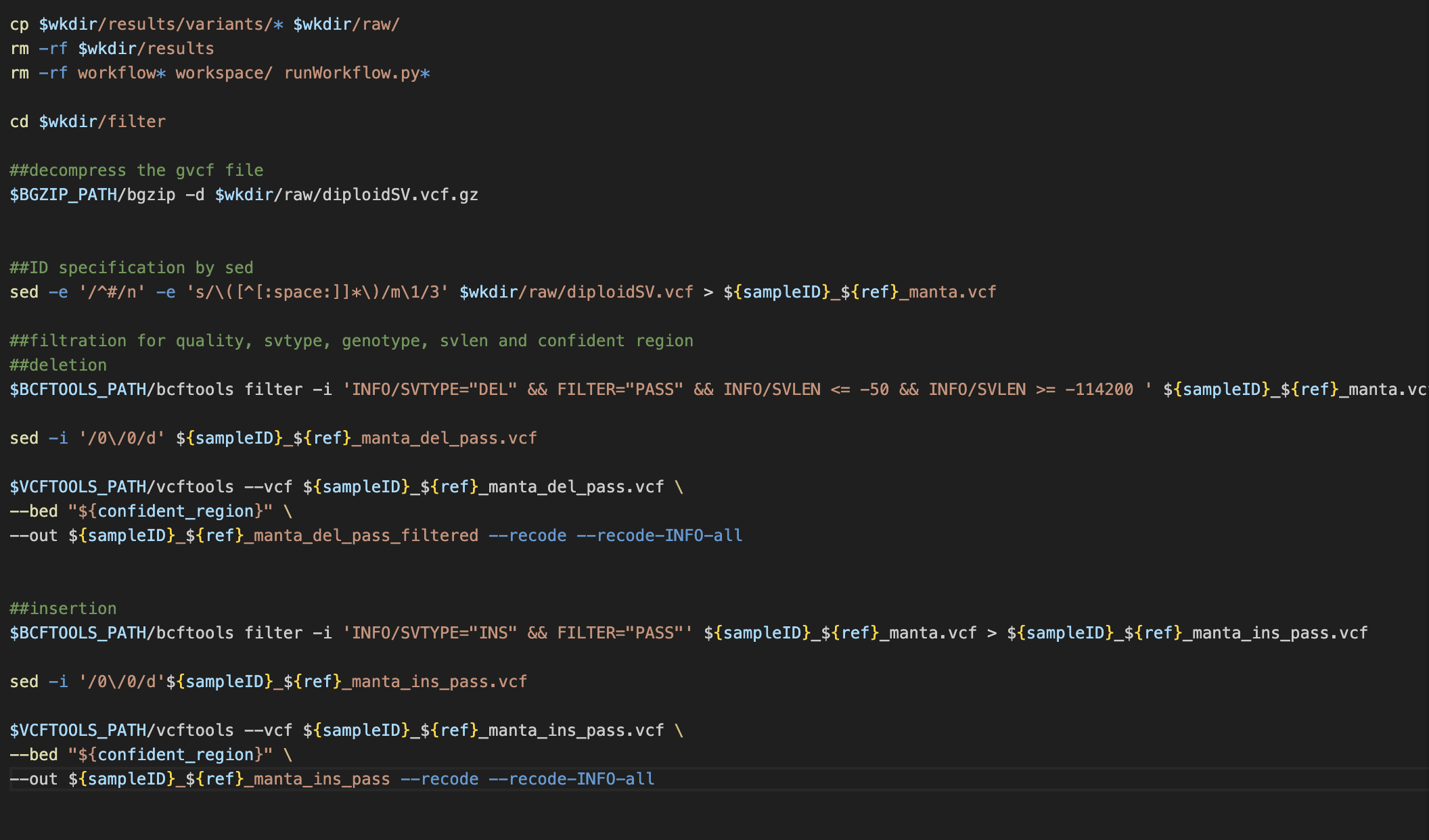Click '$BGZIP_PATH/bgzip' command text
The image size is (1429, 840).
(92, 195)
